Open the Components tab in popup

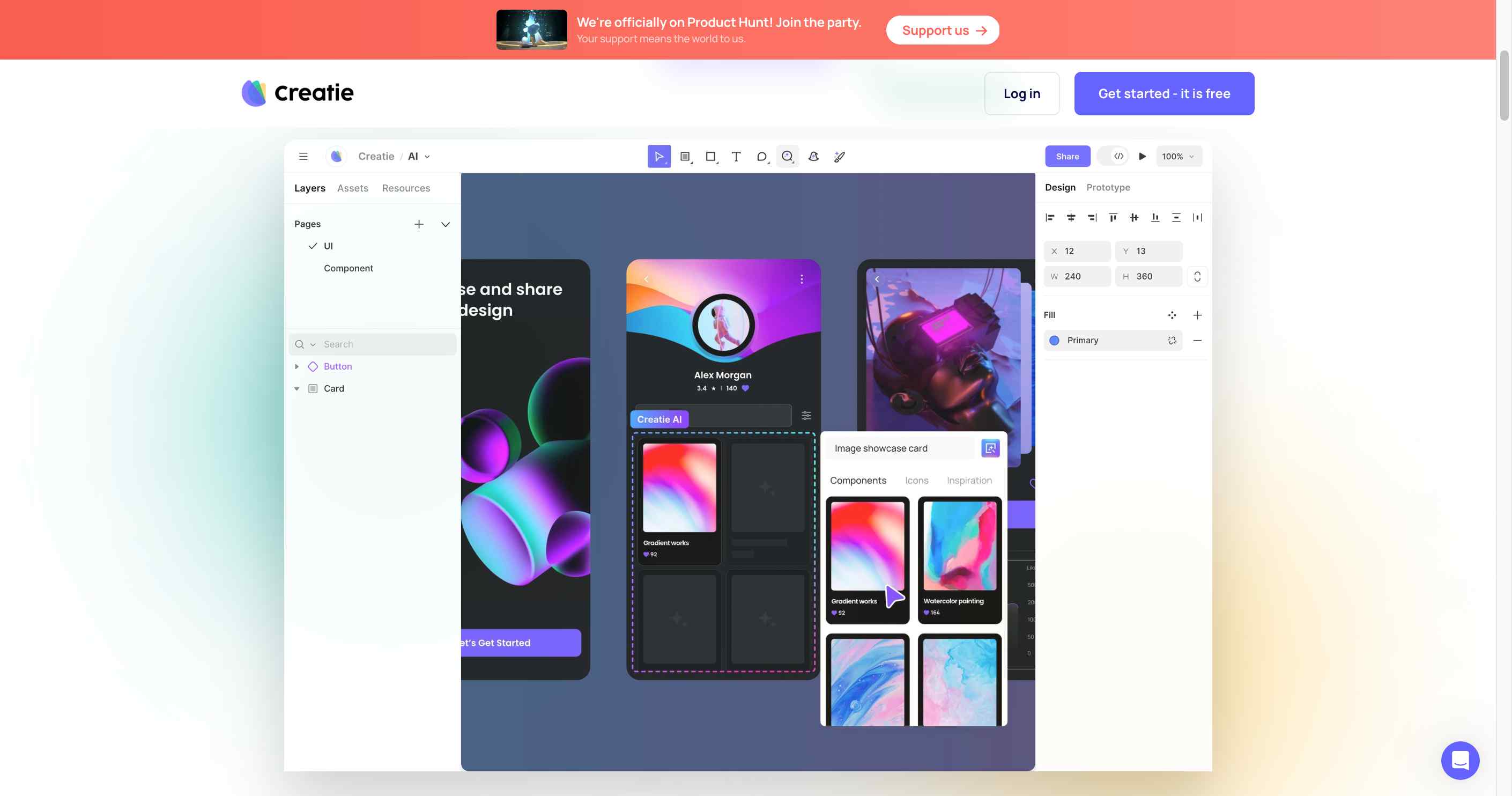[857, 480]
